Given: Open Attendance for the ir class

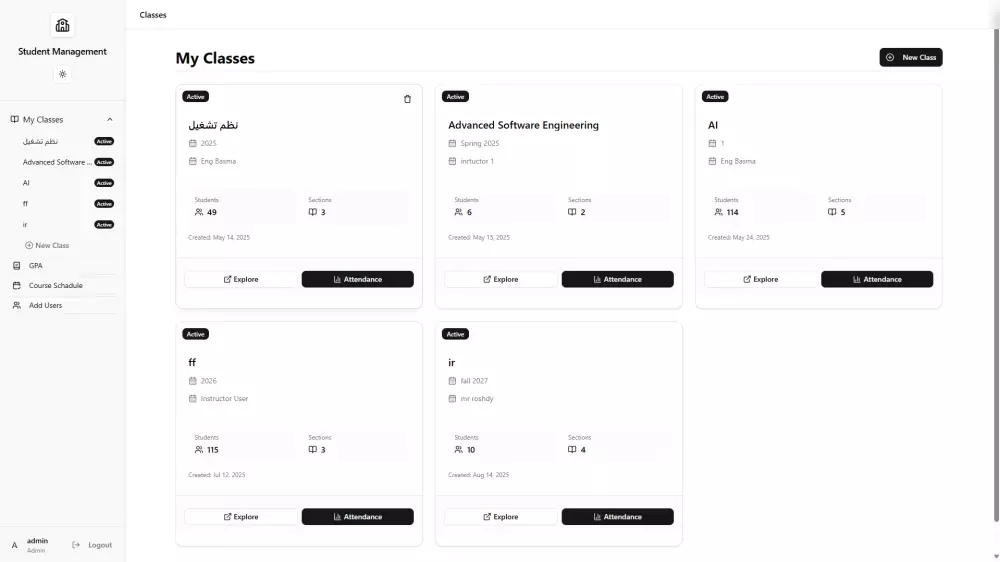Looking at the screenshot, I should tap(617, 517).
